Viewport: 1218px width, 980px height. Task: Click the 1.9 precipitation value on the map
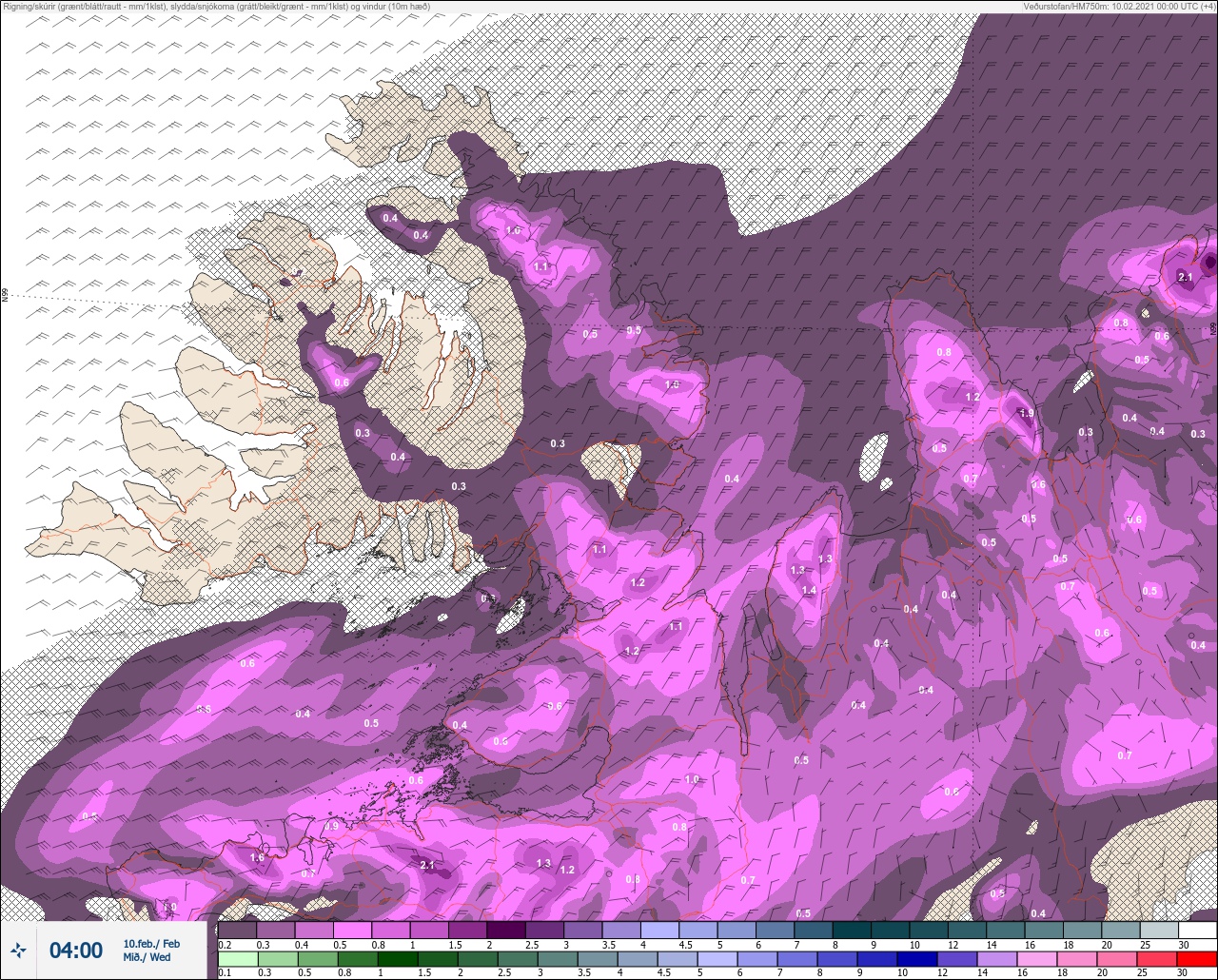point(1026,414)
